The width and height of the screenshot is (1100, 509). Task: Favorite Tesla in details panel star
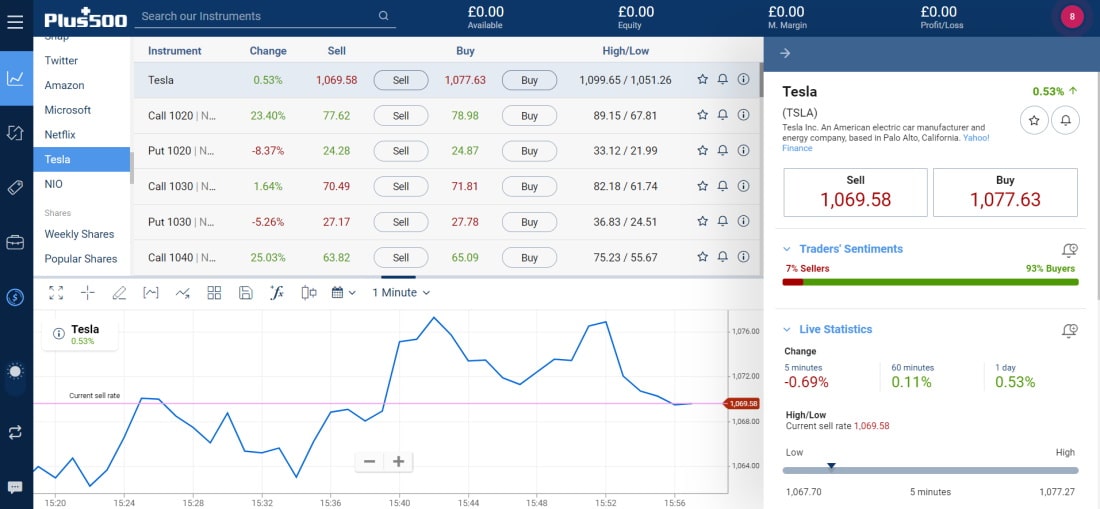pos(1033,121)
